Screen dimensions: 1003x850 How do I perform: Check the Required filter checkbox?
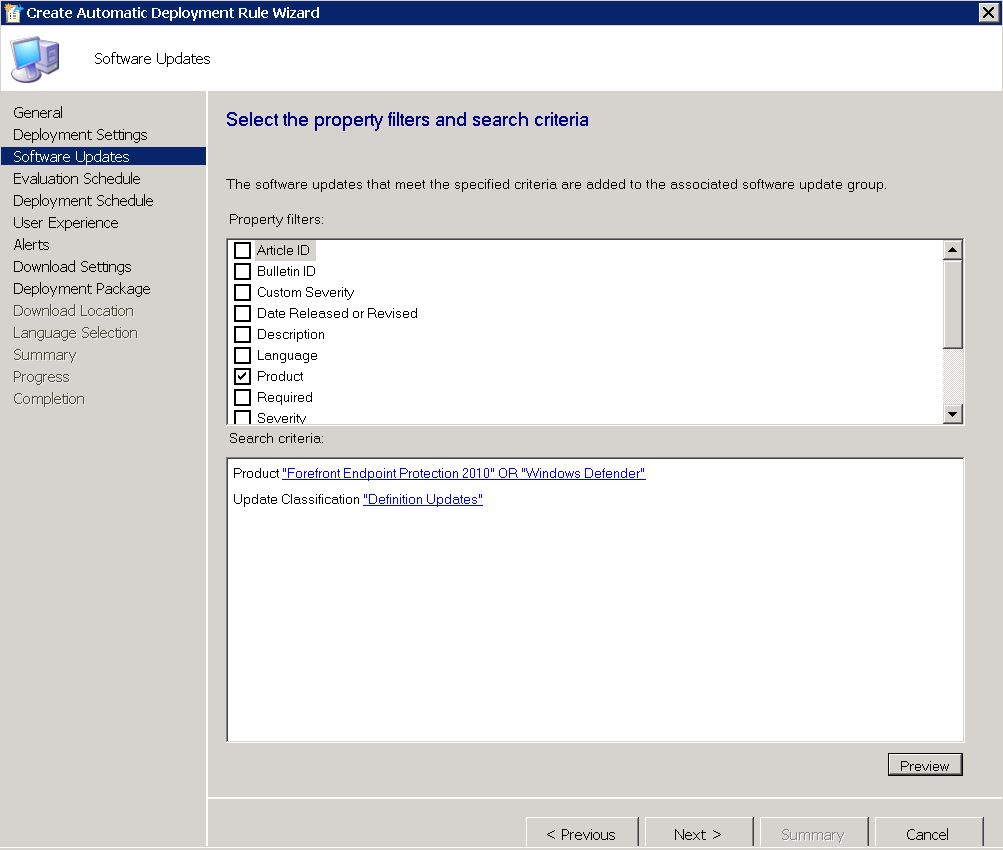[x=242, y=397]
